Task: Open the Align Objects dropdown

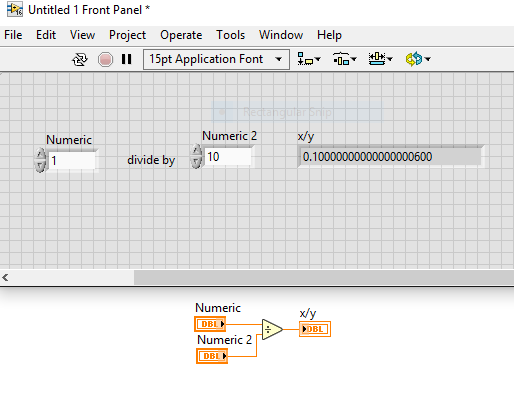Action: click(x=309, y=59)
